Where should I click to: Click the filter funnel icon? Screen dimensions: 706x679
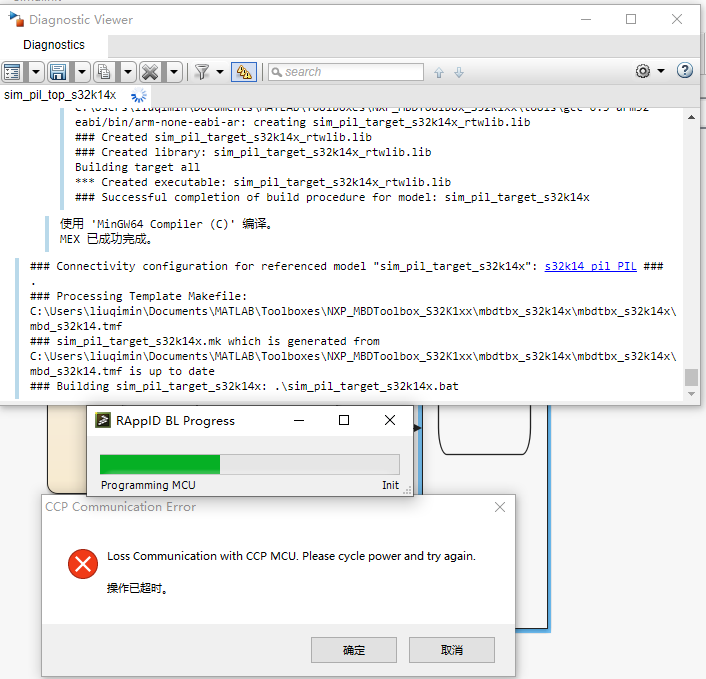pos(202,72)
